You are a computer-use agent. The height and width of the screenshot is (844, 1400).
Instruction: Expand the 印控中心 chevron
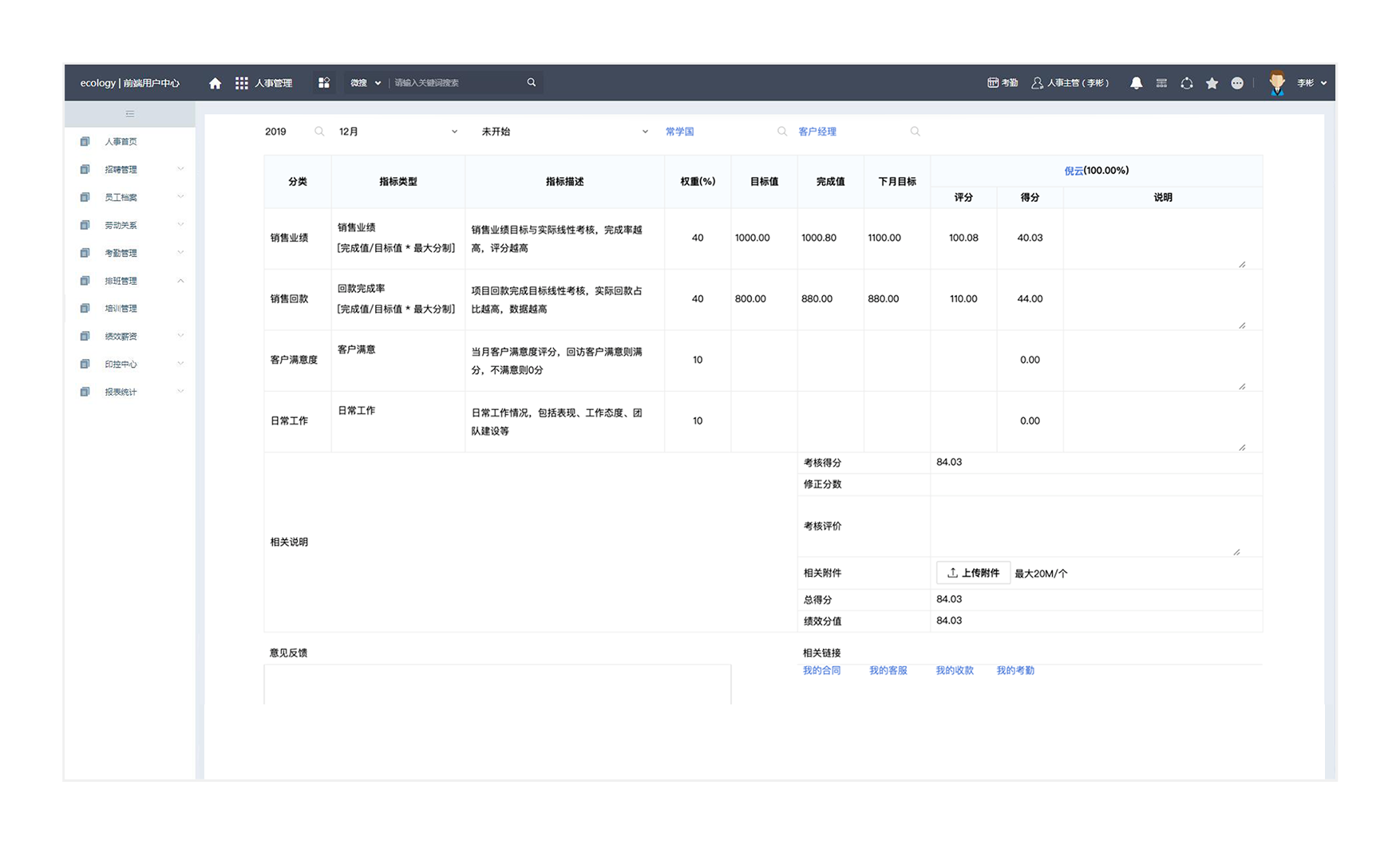[x=180, y=363]
